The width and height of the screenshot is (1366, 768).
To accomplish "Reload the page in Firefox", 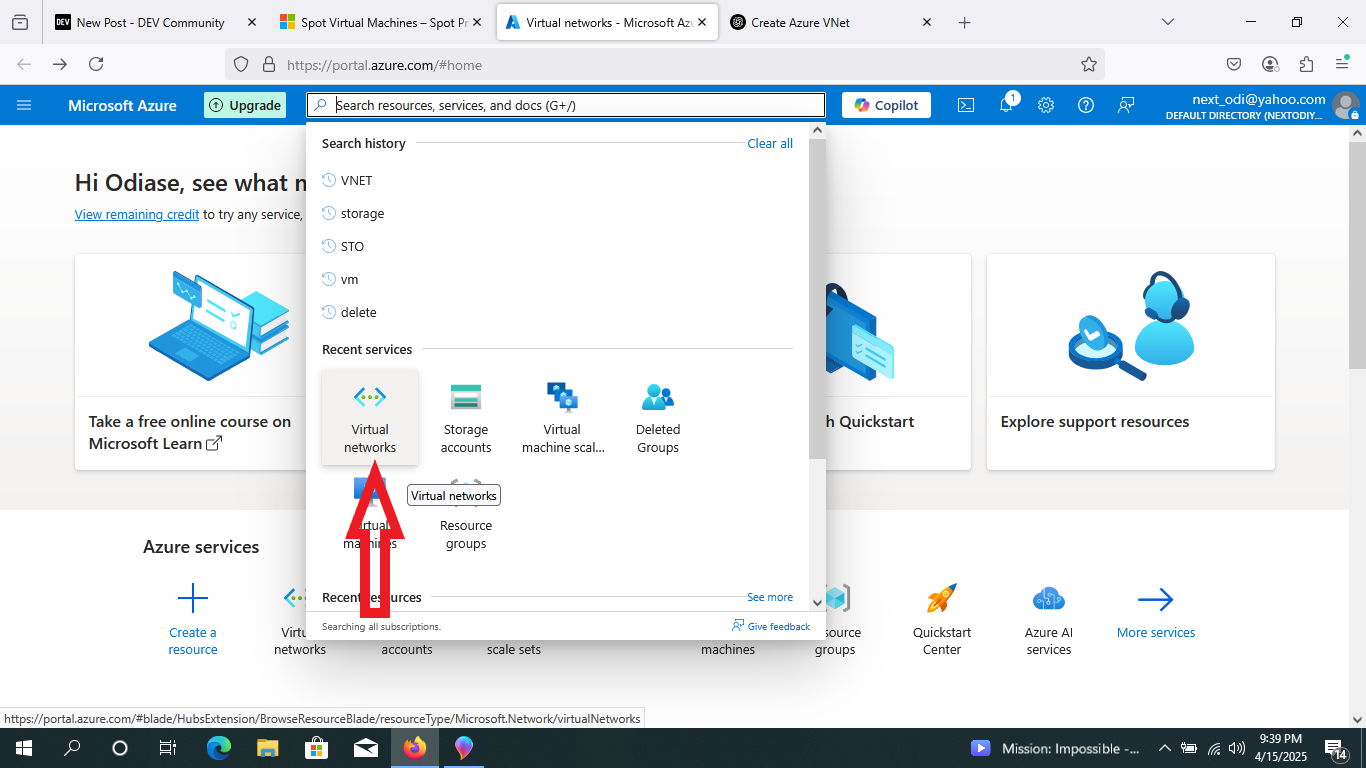I will coord(96,64).
